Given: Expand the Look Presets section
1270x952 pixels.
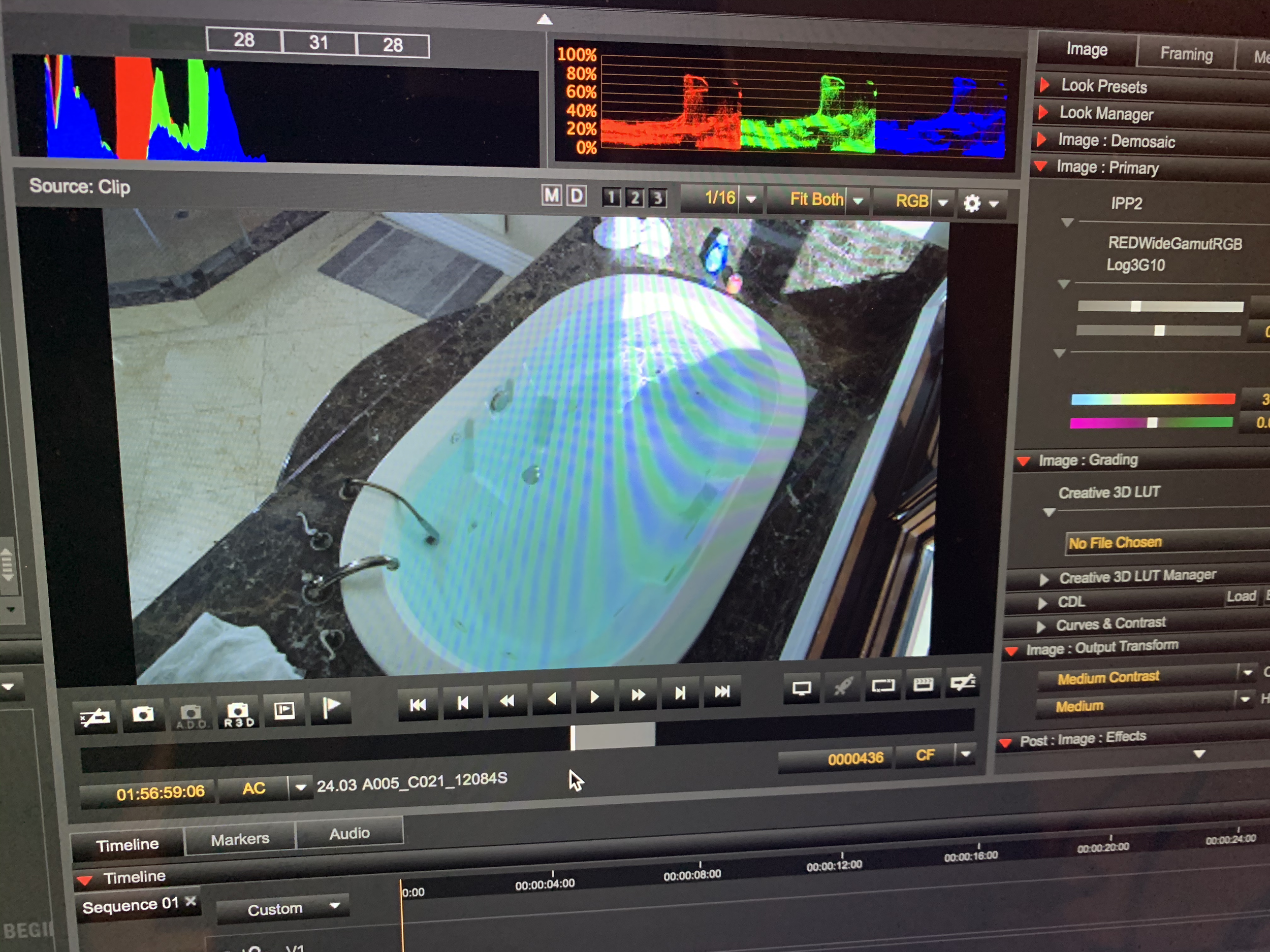Looking at the screenshot, I should 1045,85.
